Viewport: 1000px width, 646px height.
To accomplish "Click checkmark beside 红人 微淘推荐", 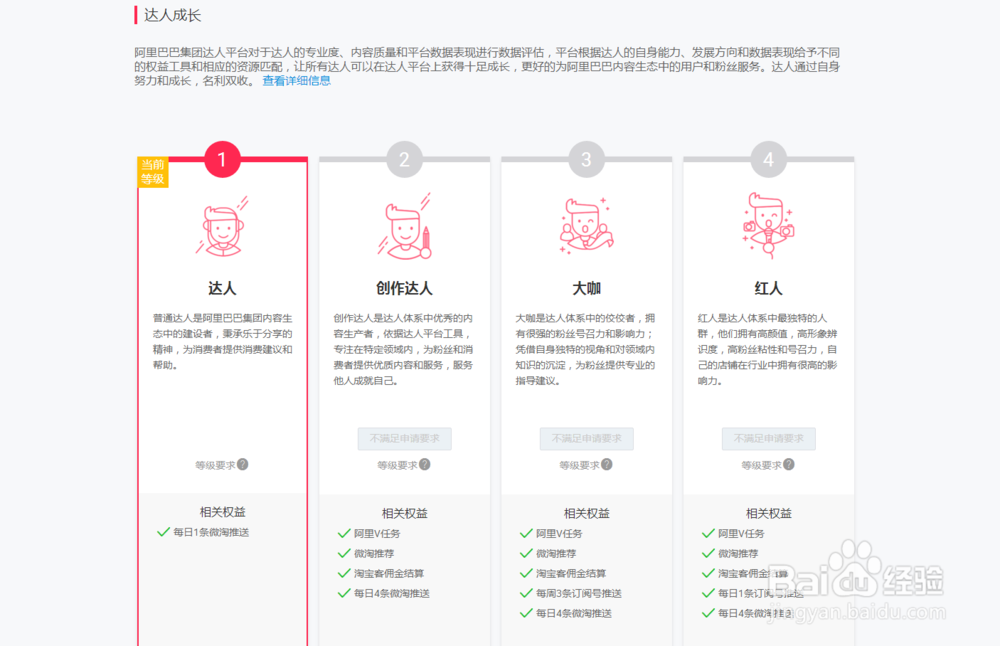I will pyautogui.click(x=708, y=553).
